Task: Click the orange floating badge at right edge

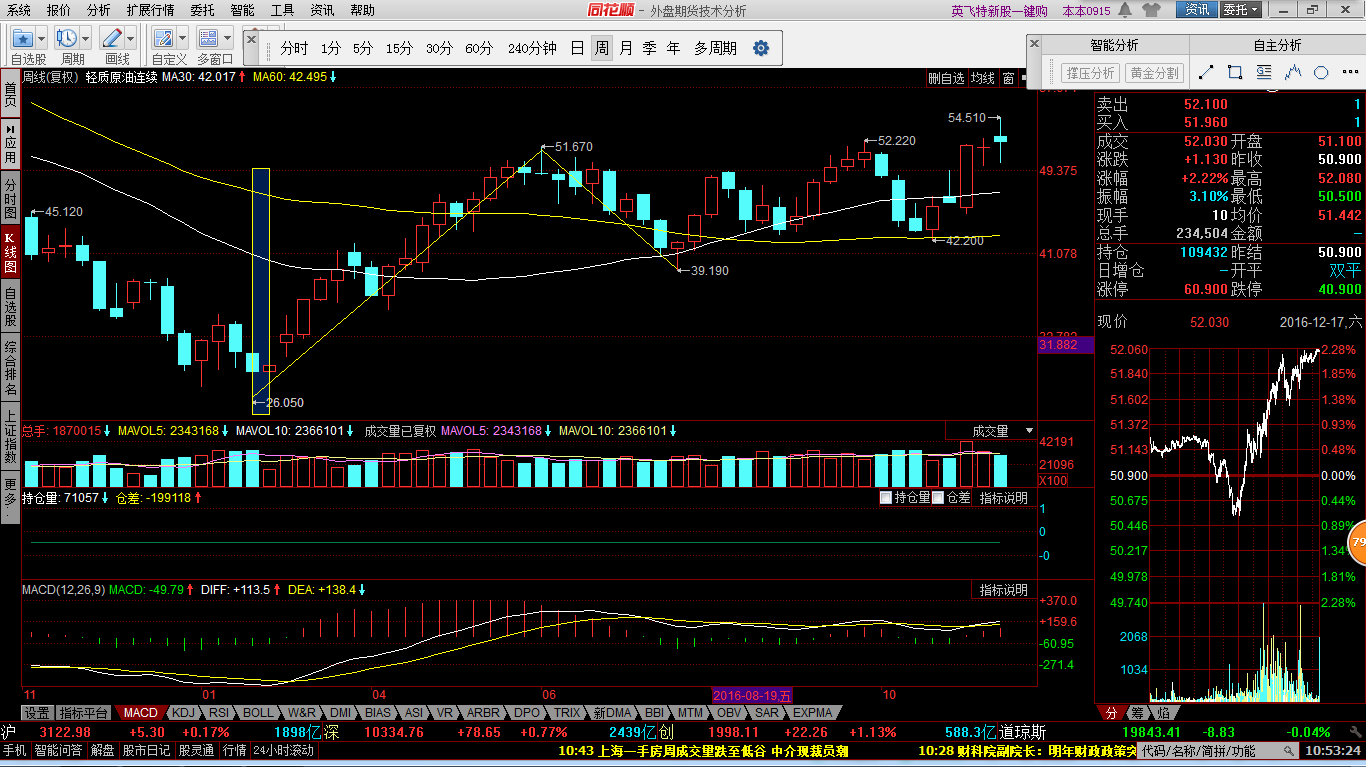Action: tap(1357, 542)
